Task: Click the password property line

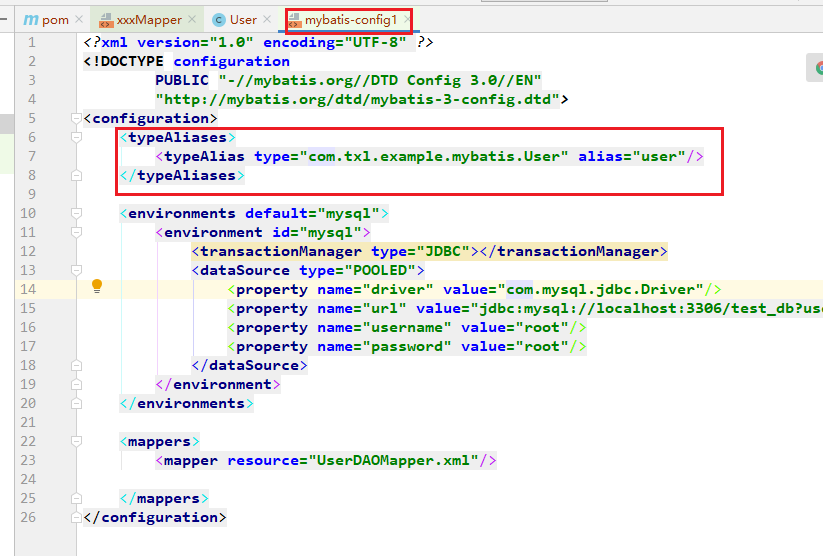Action: pos(407,347)
